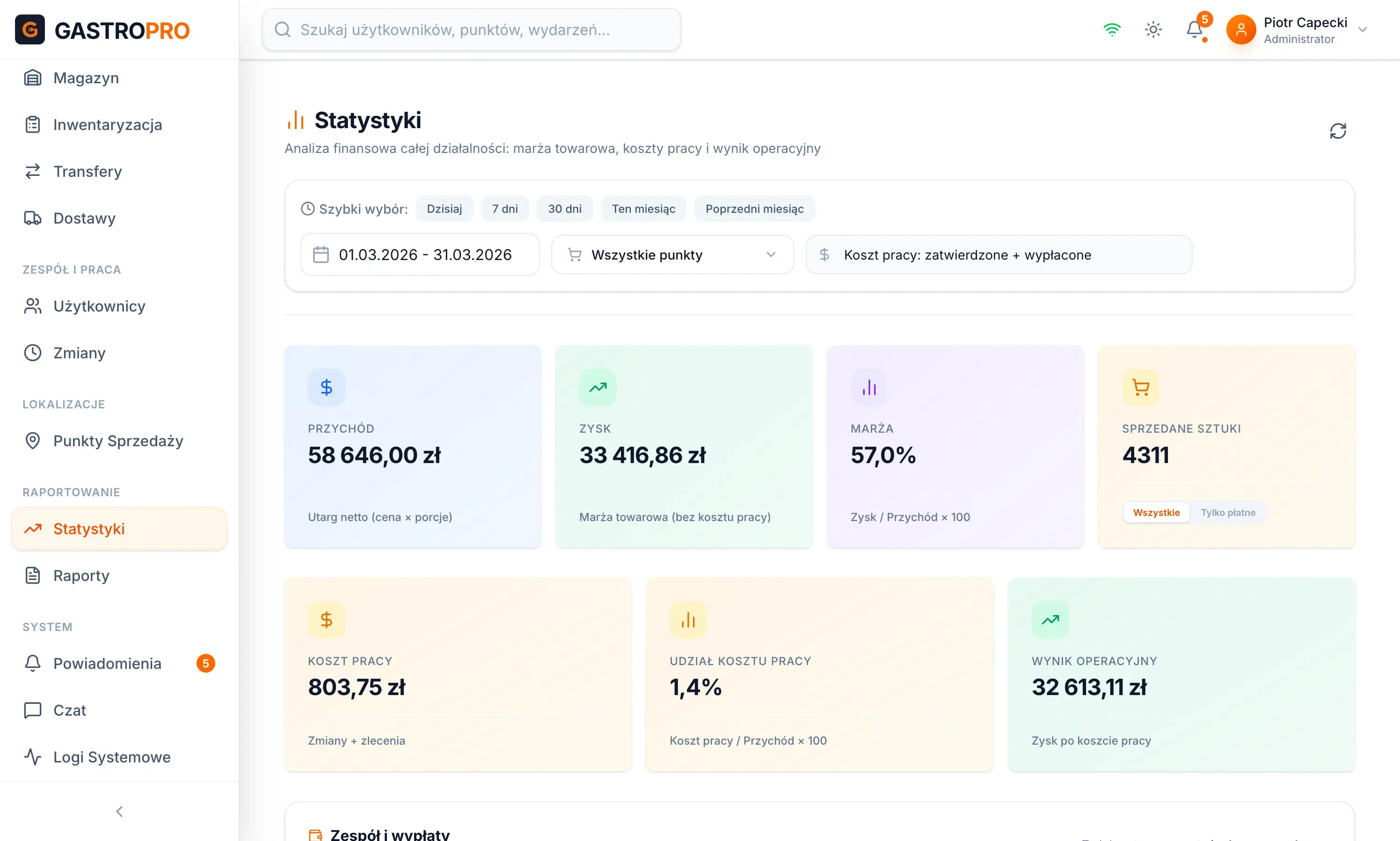Image resolution: width=1400 pixels, height=841 pixels.
Task: Toggle the light/dark theme sun icon
Action: tap(1153, 29)
